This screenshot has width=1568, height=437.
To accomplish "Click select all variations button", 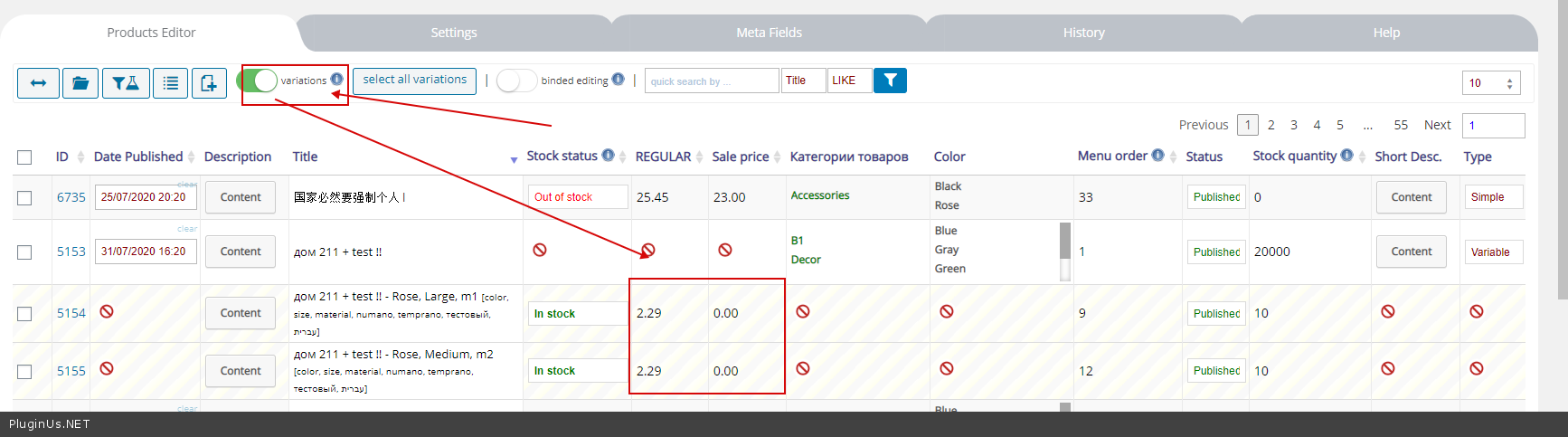I will click(414, 81).
